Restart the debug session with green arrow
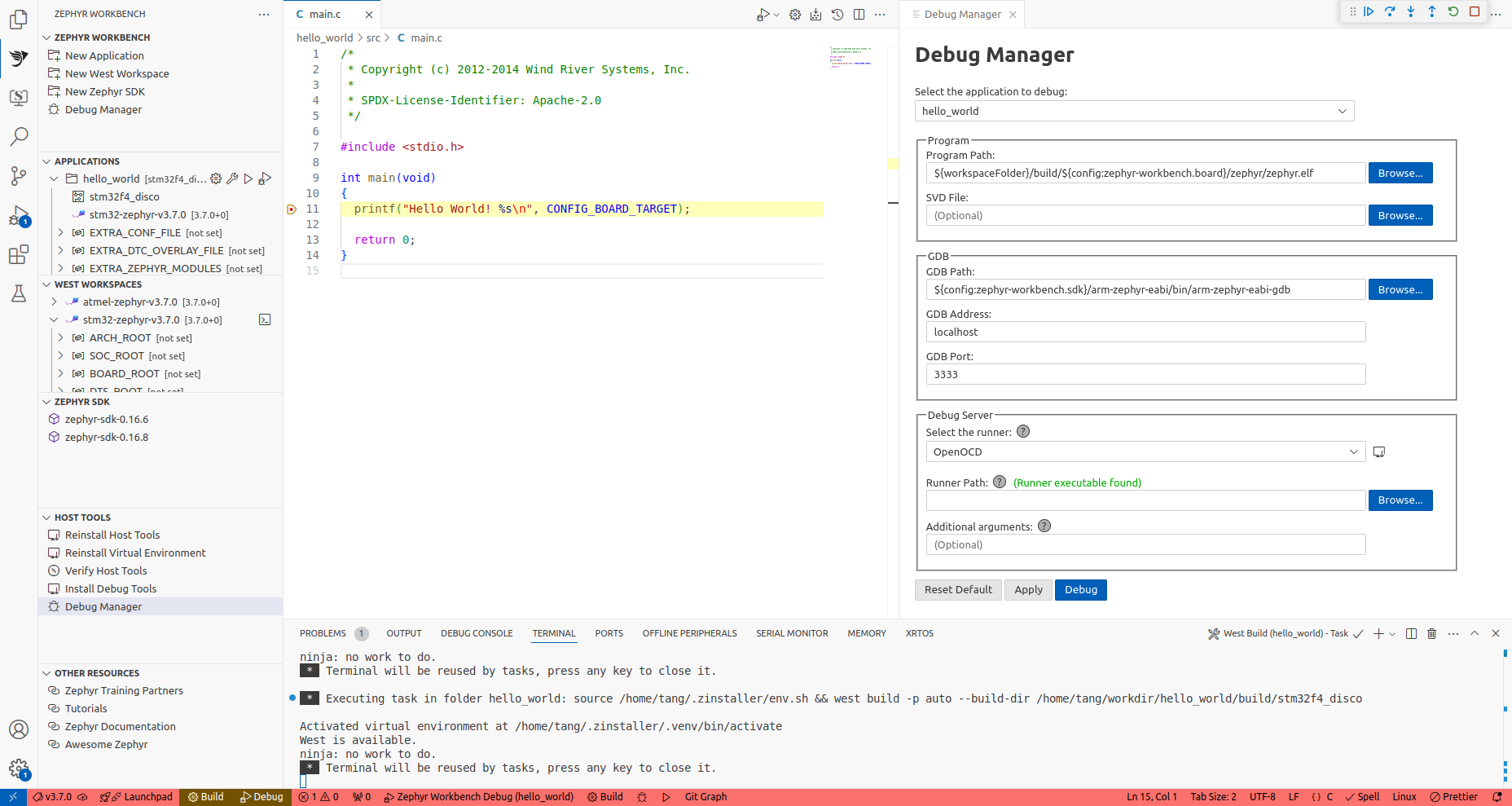This screenshot has width=1512, height=806. tap(1453, 11)
